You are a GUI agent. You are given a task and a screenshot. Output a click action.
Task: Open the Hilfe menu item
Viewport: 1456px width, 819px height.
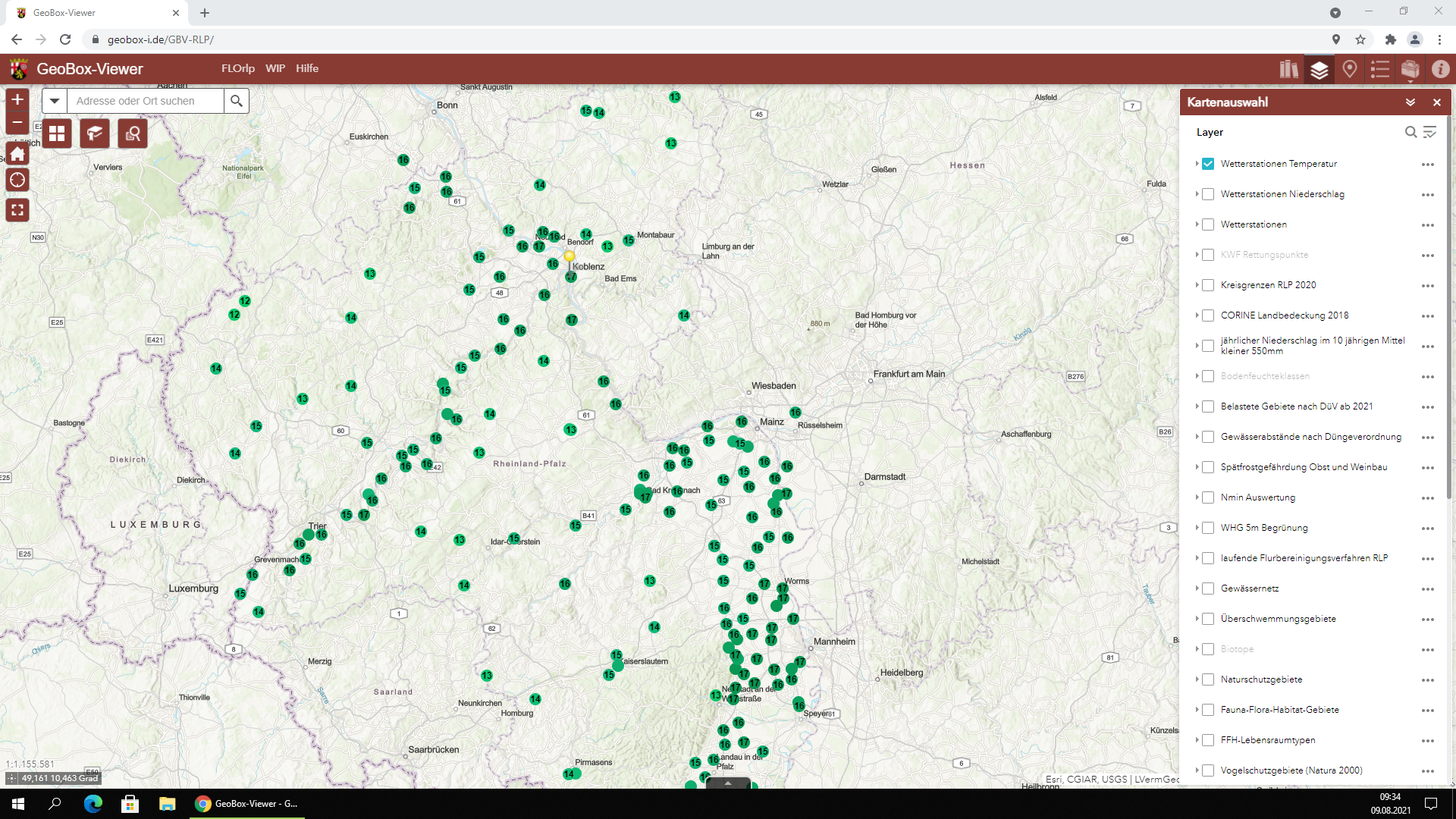[x=307, y=68]
